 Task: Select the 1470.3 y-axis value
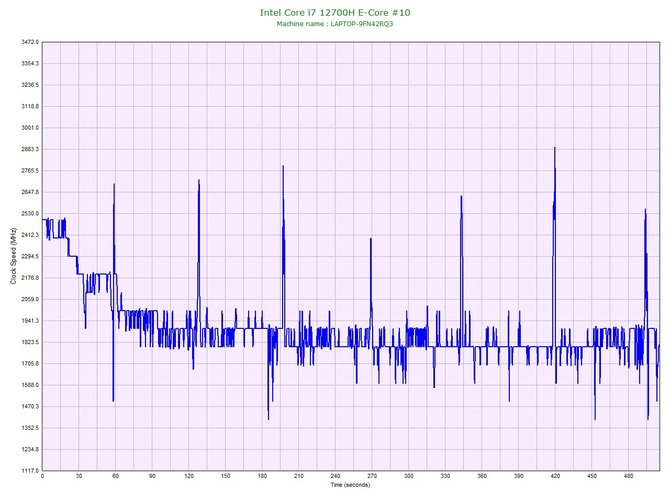(x=30, y=406)
